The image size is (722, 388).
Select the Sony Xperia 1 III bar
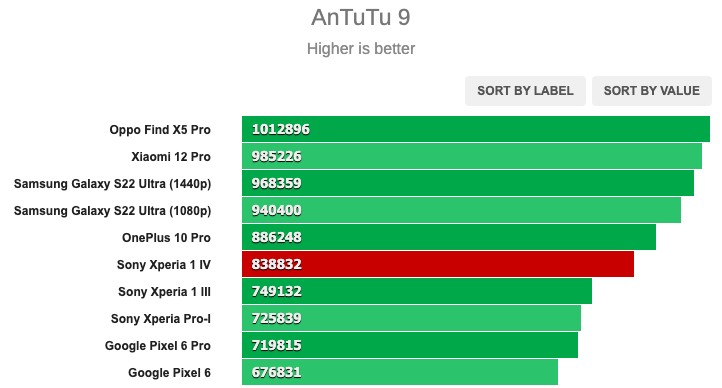(417, 291)
